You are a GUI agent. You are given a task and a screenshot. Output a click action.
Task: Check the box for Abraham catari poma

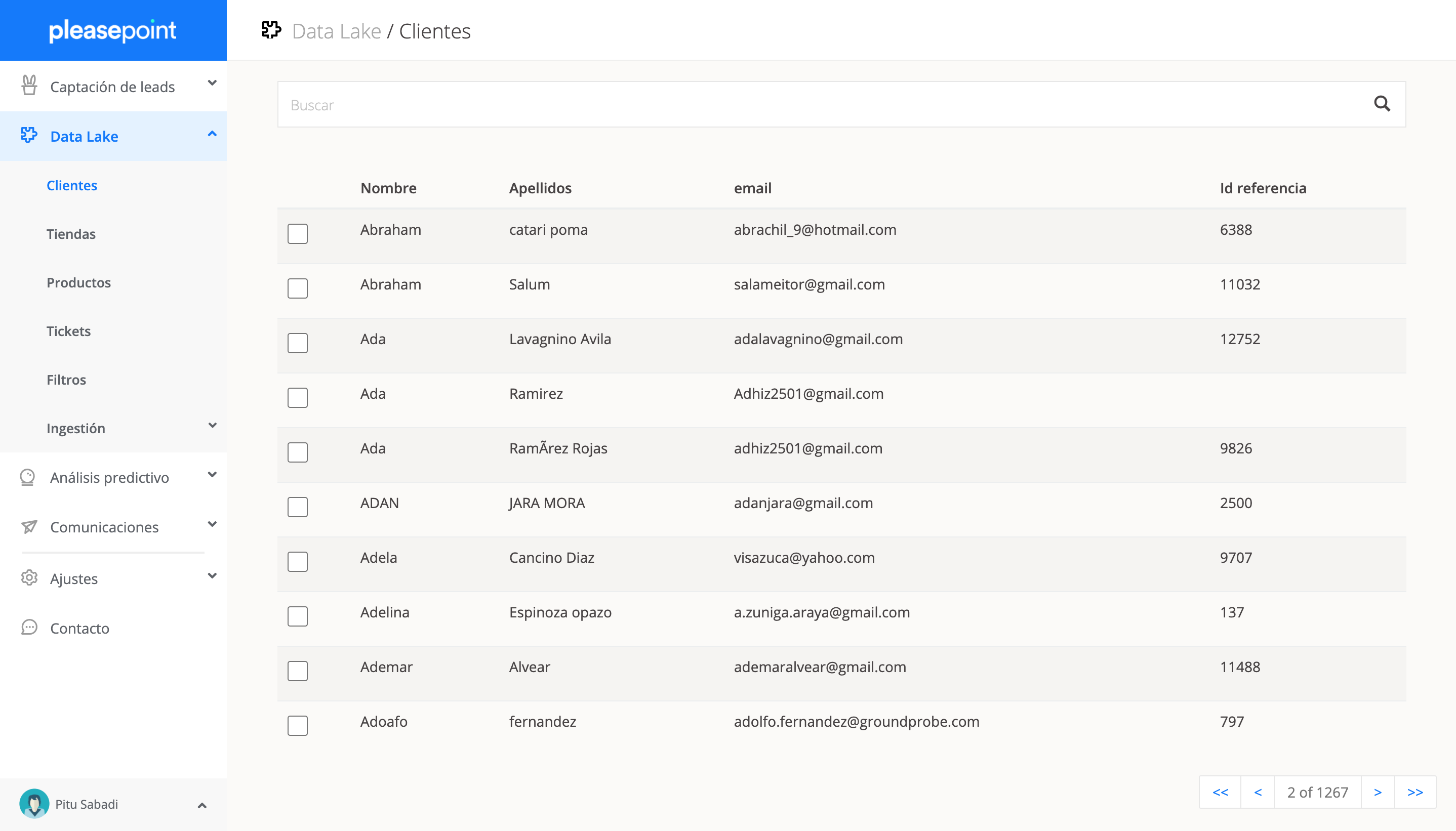pyautogui.click(x=297, y=233)
